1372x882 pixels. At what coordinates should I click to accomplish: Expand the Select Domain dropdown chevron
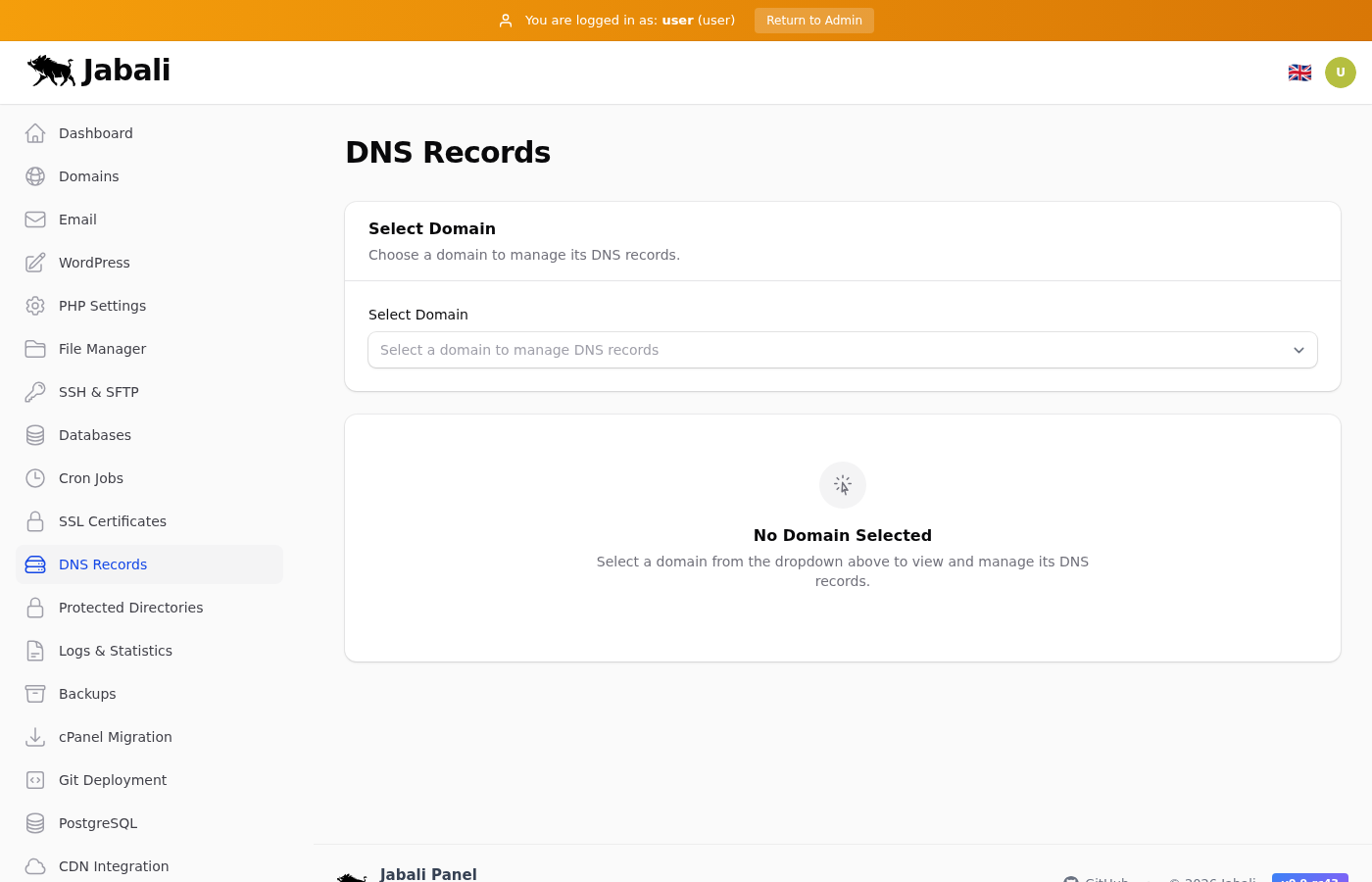1298,350
